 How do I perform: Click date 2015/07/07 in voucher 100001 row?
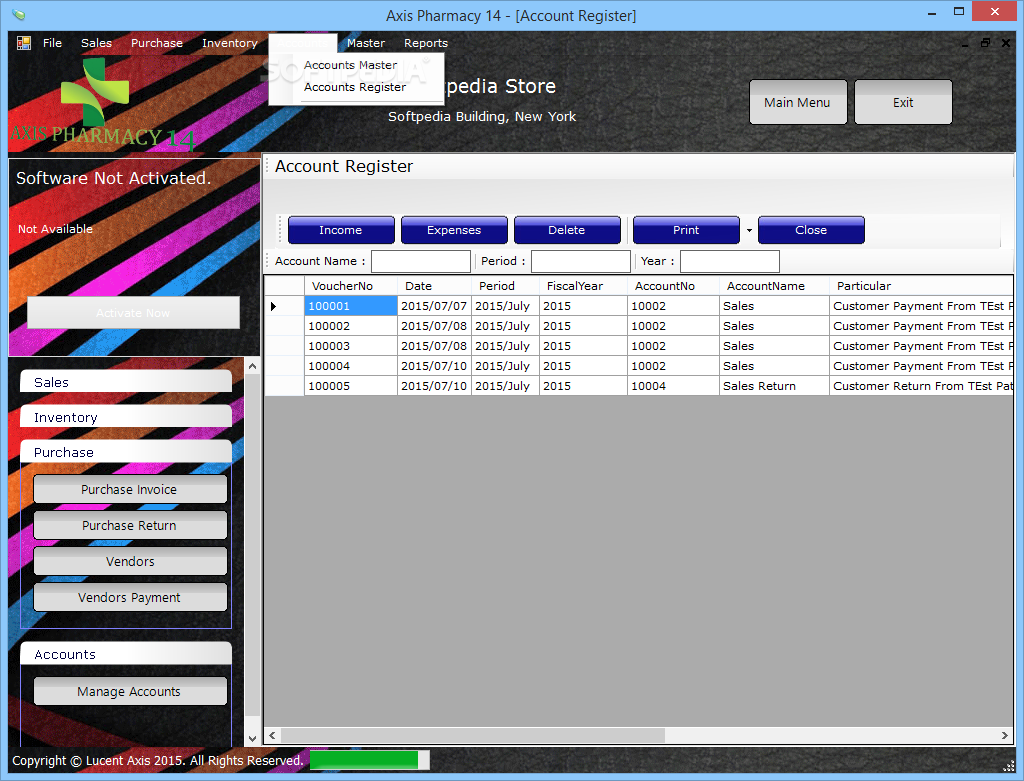coord(434,306)
